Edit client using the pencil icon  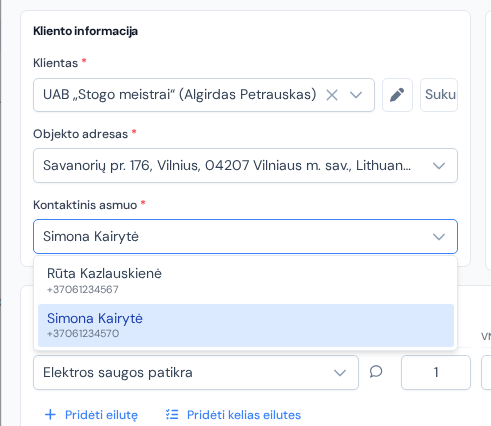[397, 95]
